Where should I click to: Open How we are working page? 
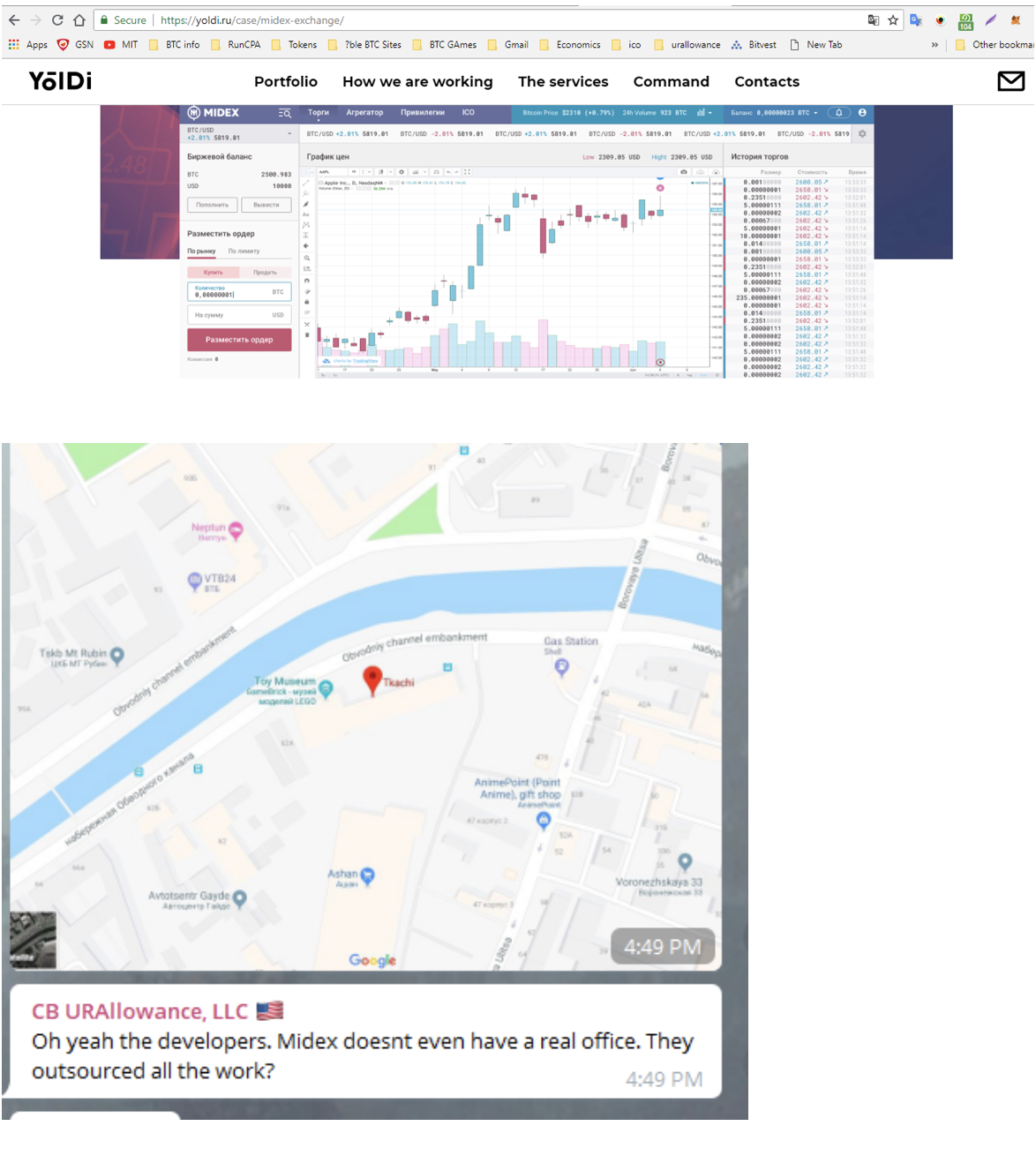(x=417, y=81)
